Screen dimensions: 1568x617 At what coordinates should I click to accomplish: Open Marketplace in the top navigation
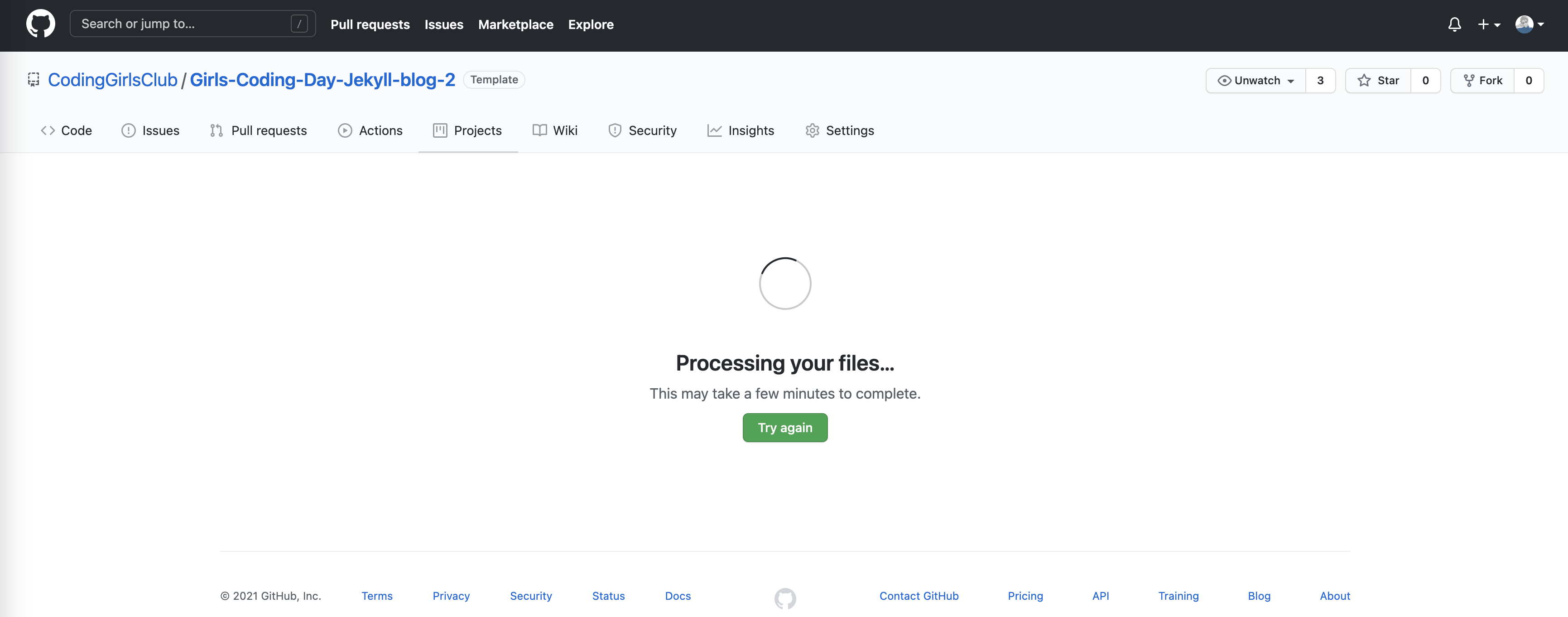pos(515,24)
